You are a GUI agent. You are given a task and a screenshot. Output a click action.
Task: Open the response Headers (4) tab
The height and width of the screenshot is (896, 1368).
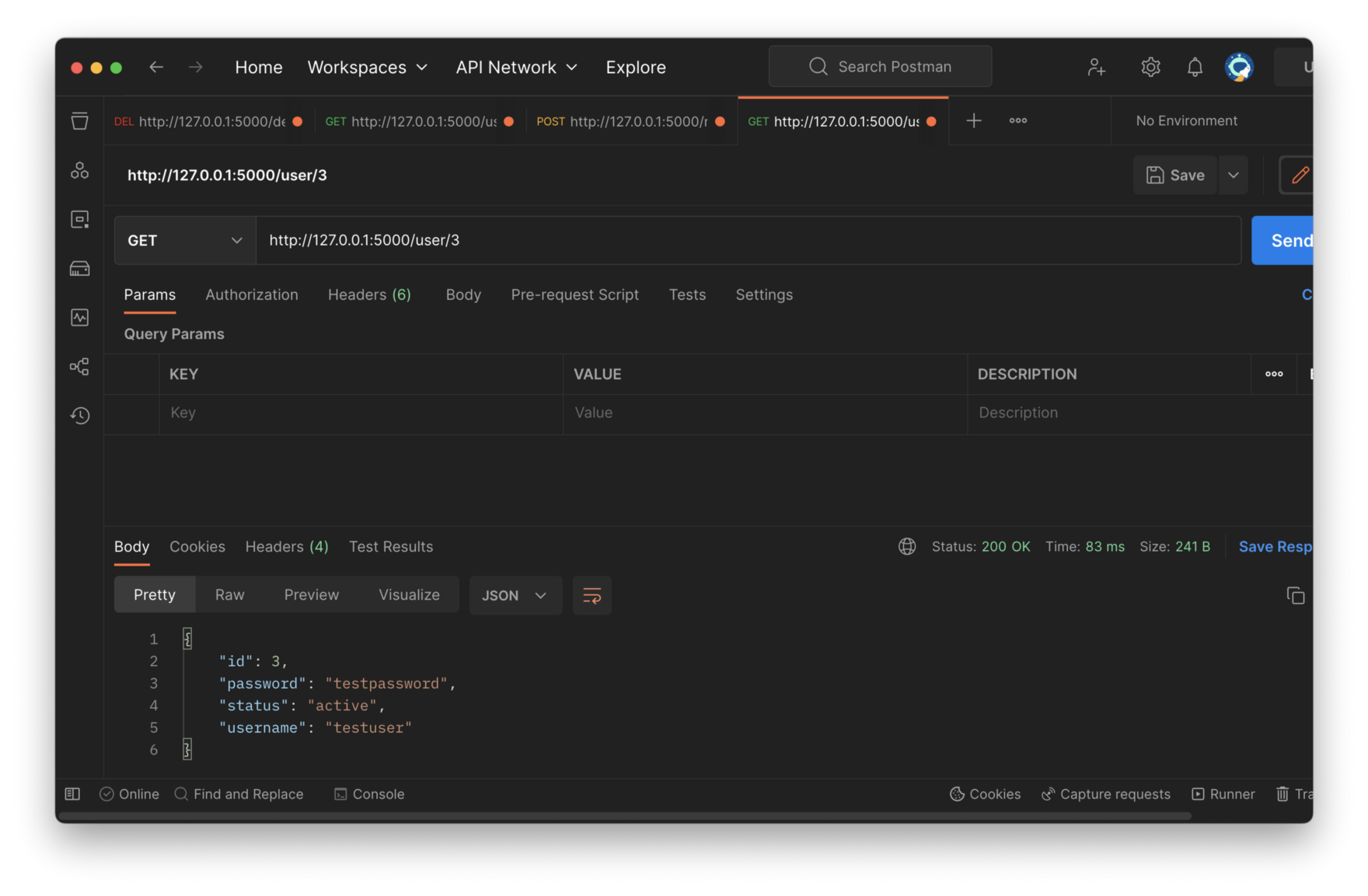click(x=287, y=546)
